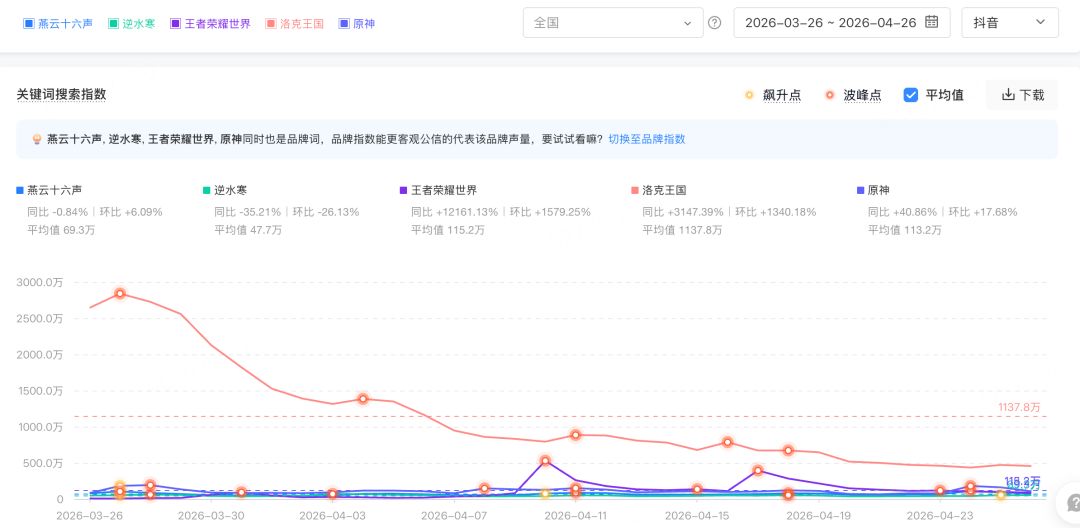Click the 洛克王国 peak marker near 2026-04-18
Screen dimensions: 1080x528
[788, 450]
